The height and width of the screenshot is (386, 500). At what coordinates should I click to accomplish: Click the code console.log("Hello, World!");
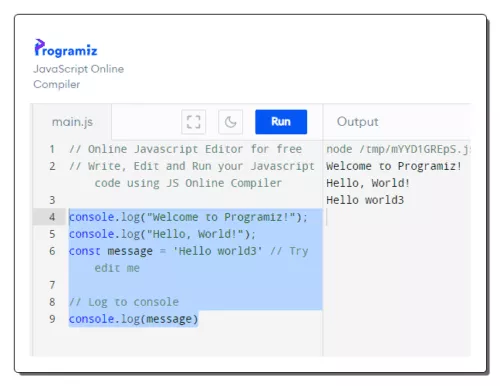point(162,234)
